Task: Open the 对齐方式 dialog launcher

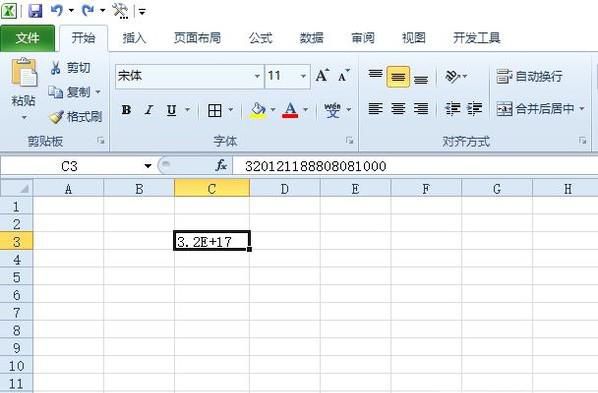Action: (582, 141)
